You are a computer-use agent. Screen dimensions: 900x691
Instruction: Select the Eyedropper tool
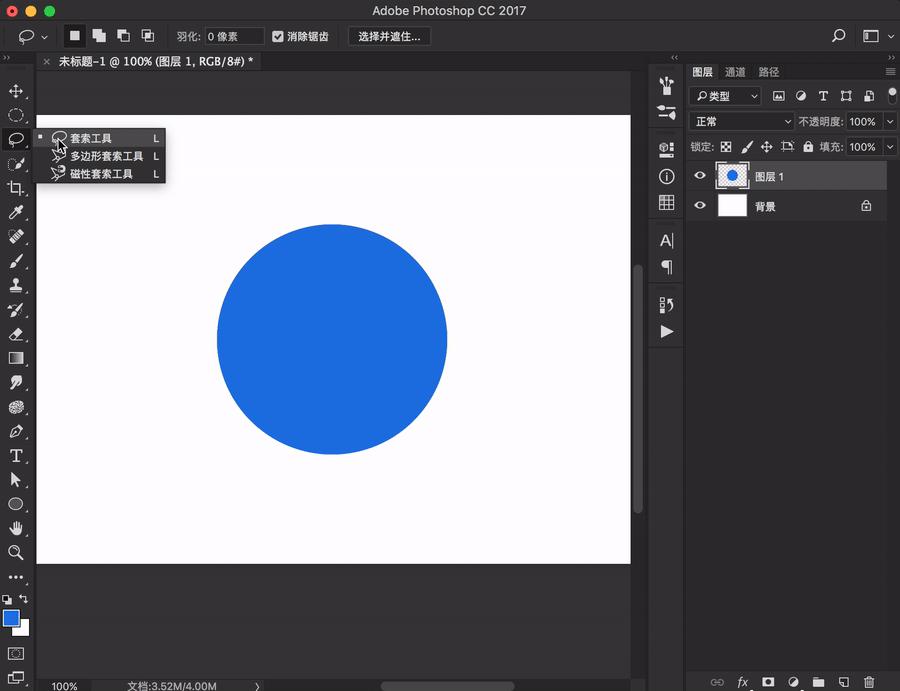point(16,212)
